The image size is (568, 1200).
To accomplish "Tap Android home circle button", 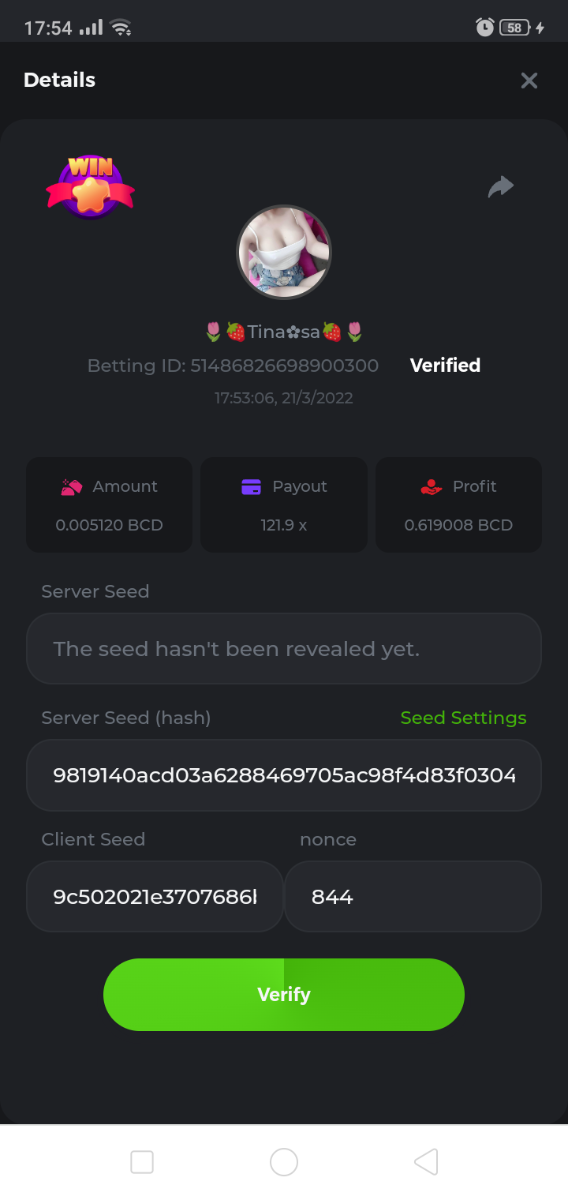I will coord(284,1162).
